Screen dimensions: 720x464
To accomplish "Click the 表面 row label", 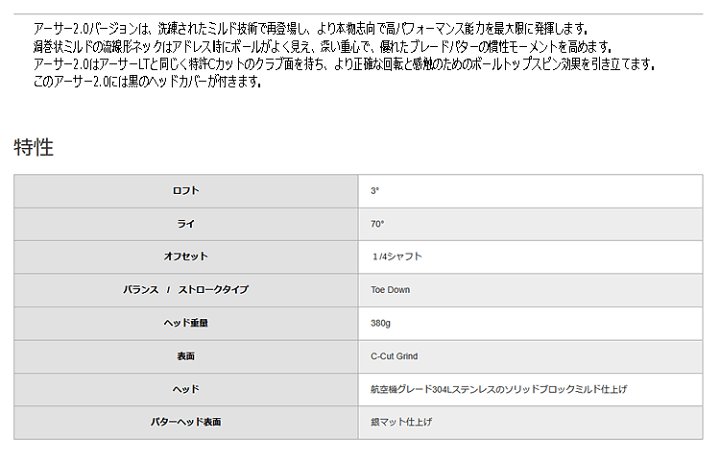I will pyautogui.click(x=186, y=356).
